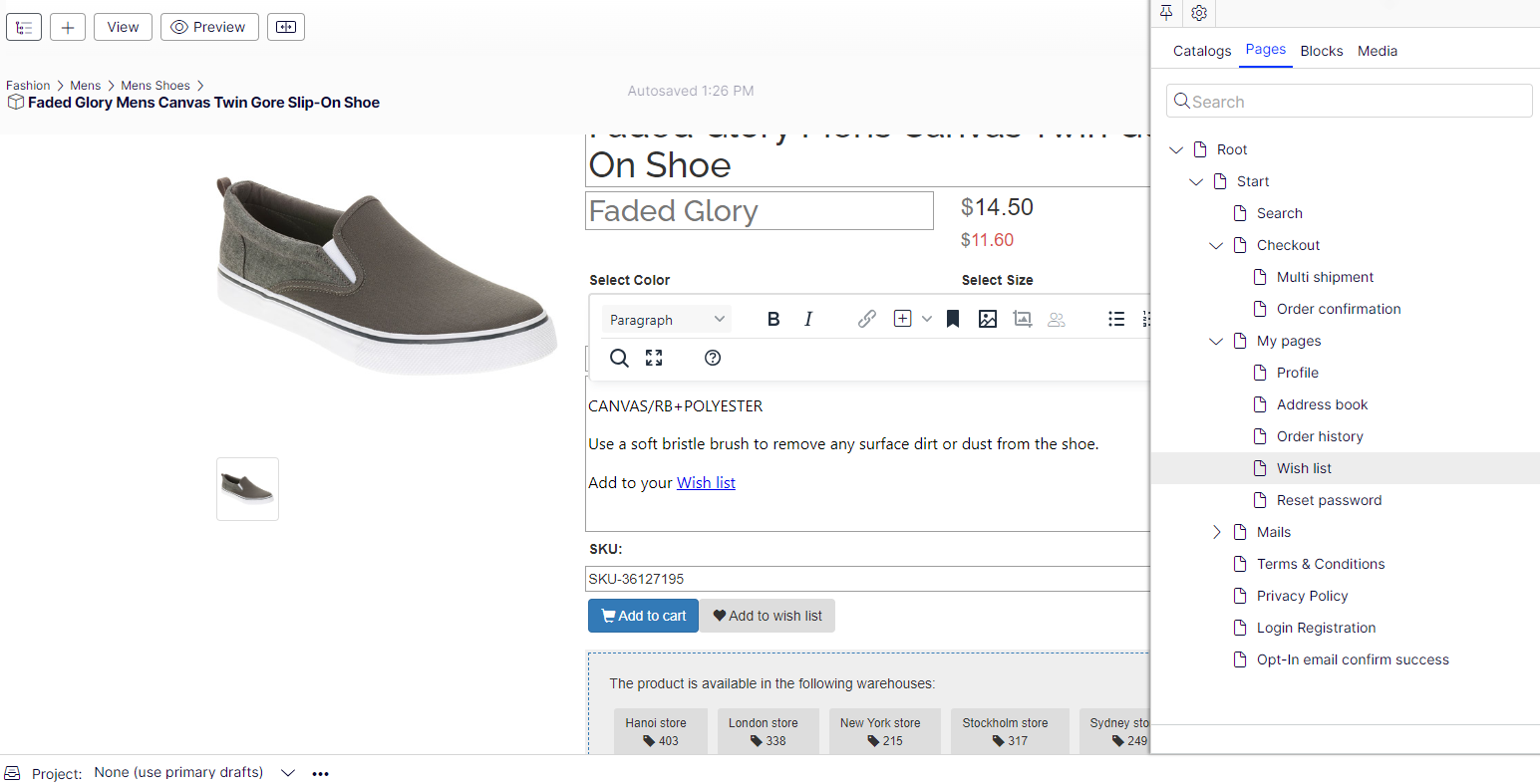Screen dimensions: 1540x784
Task: Open the editor help icon
Action: click(x=713, y=358)
